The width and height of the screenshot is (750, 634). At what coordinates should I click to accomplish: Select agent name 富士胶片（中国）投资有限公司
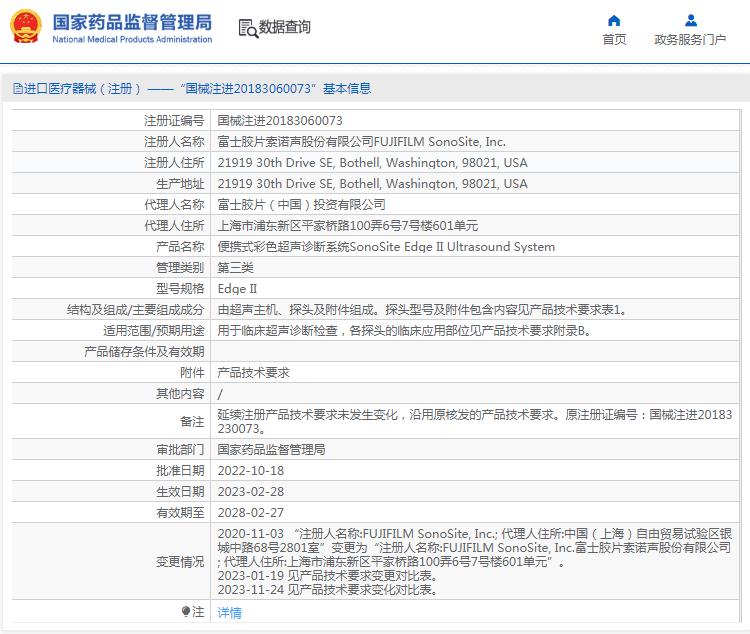301,205
